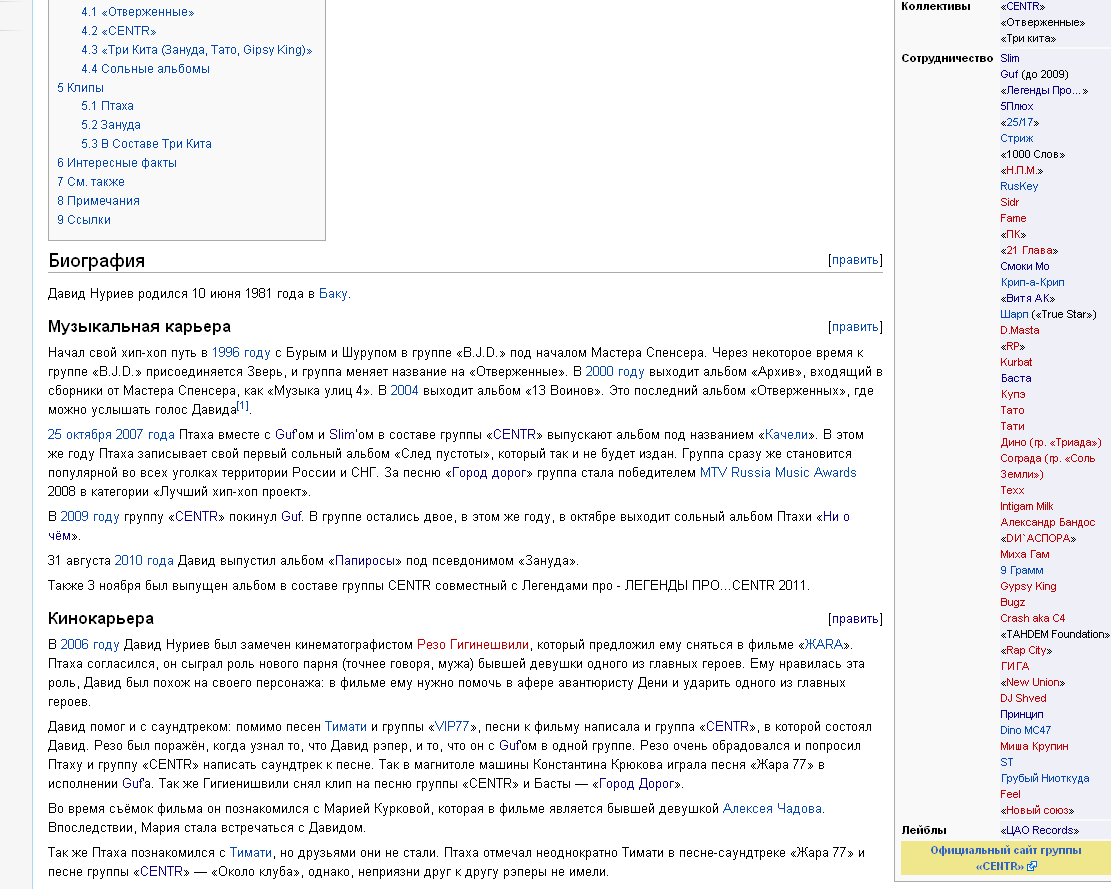Open RusKey infobox link
The image size is (1111, 889).
[1019, 186]
